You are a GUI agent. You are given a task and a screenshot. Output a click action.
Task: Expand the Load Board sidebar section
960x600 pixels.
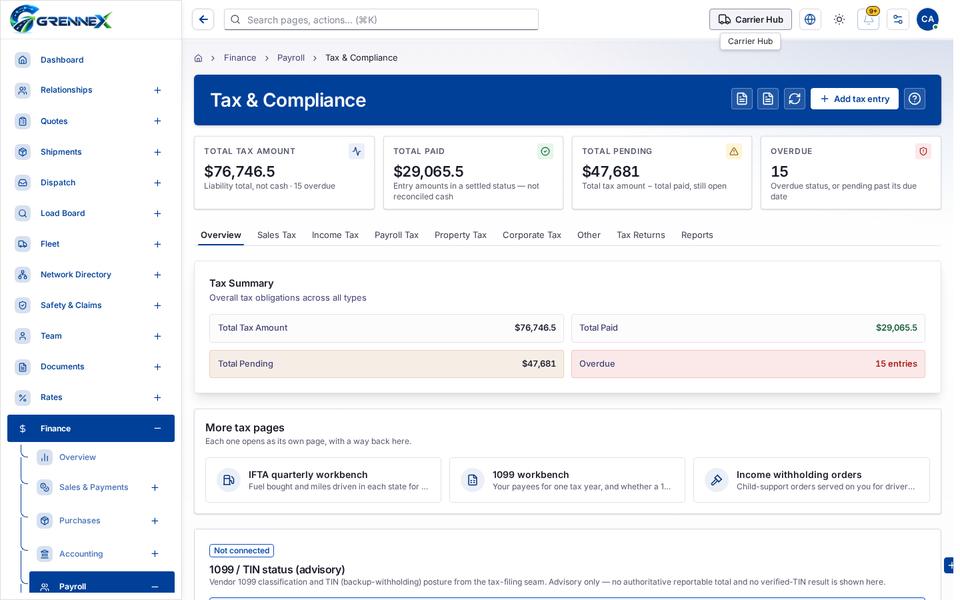pos(157,213)
